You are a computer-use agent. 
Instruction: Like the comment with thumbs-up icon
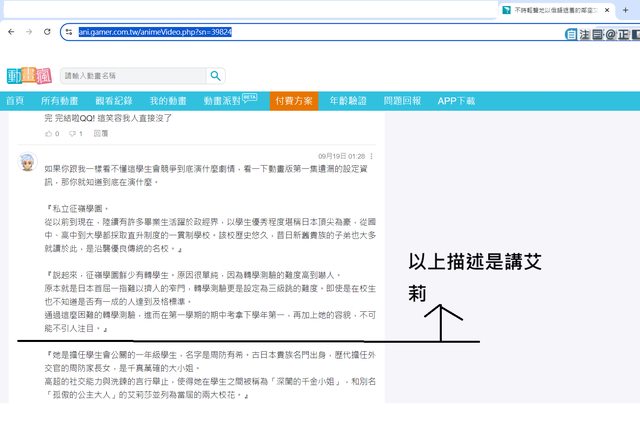(x=48, y=133)
